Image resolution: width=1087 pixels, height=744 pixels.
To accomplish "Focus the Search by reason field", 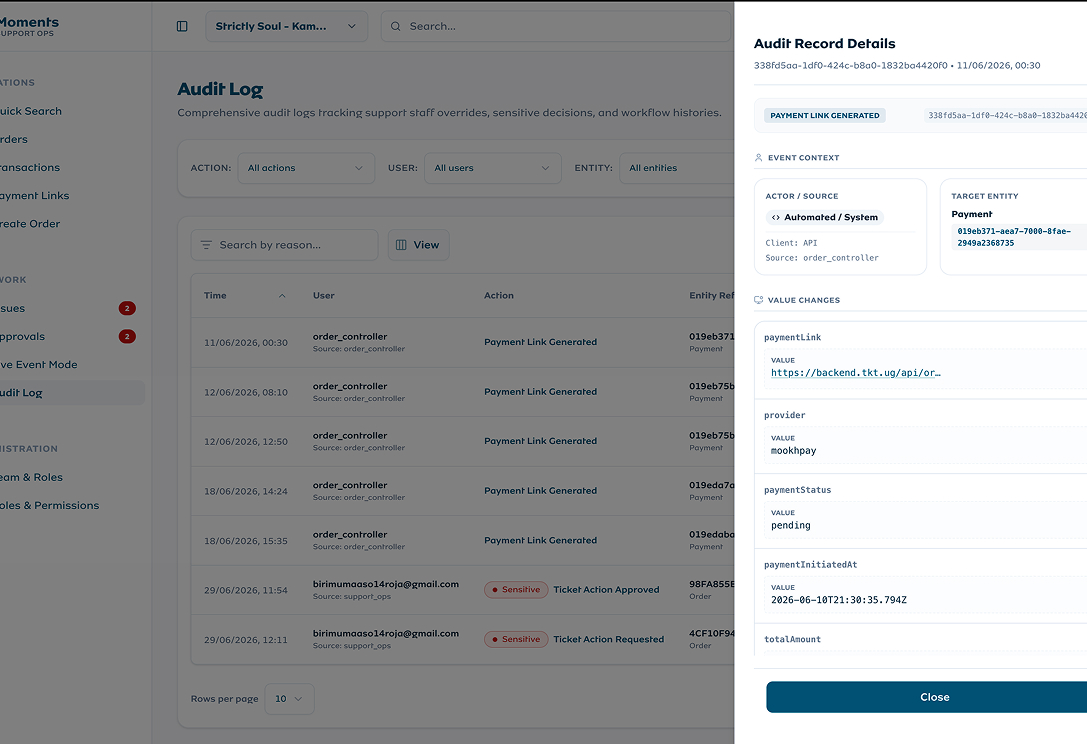I will click(284, 245).
